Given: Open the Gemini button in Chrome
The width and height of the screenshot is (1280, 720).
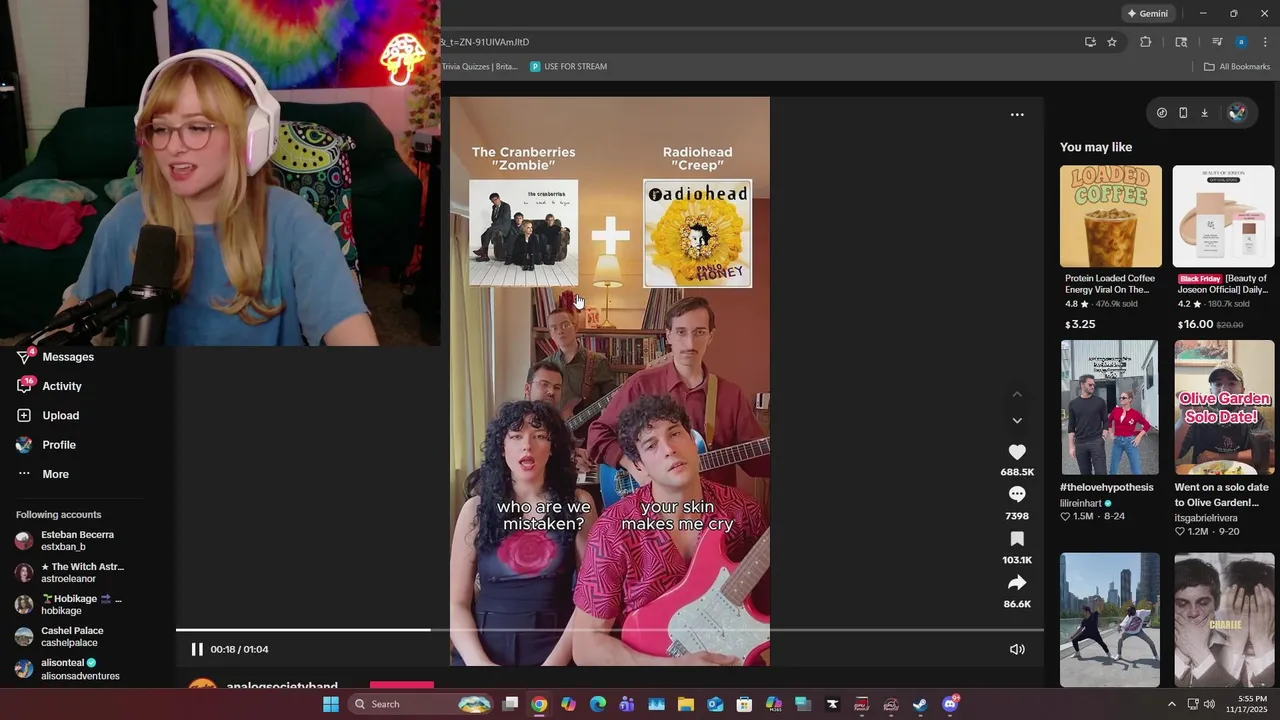Looking at the screenshot, I should click(1147, 14).
